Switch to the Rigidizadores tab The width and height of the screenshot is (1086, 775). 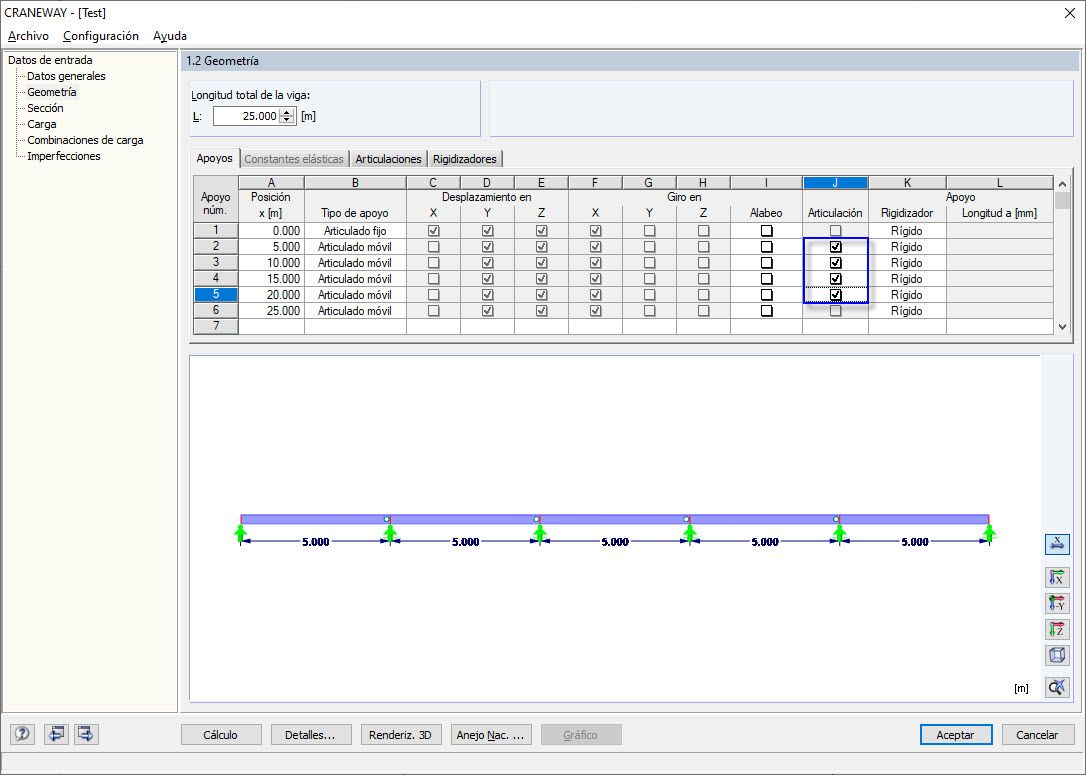[x=465, y=159]
